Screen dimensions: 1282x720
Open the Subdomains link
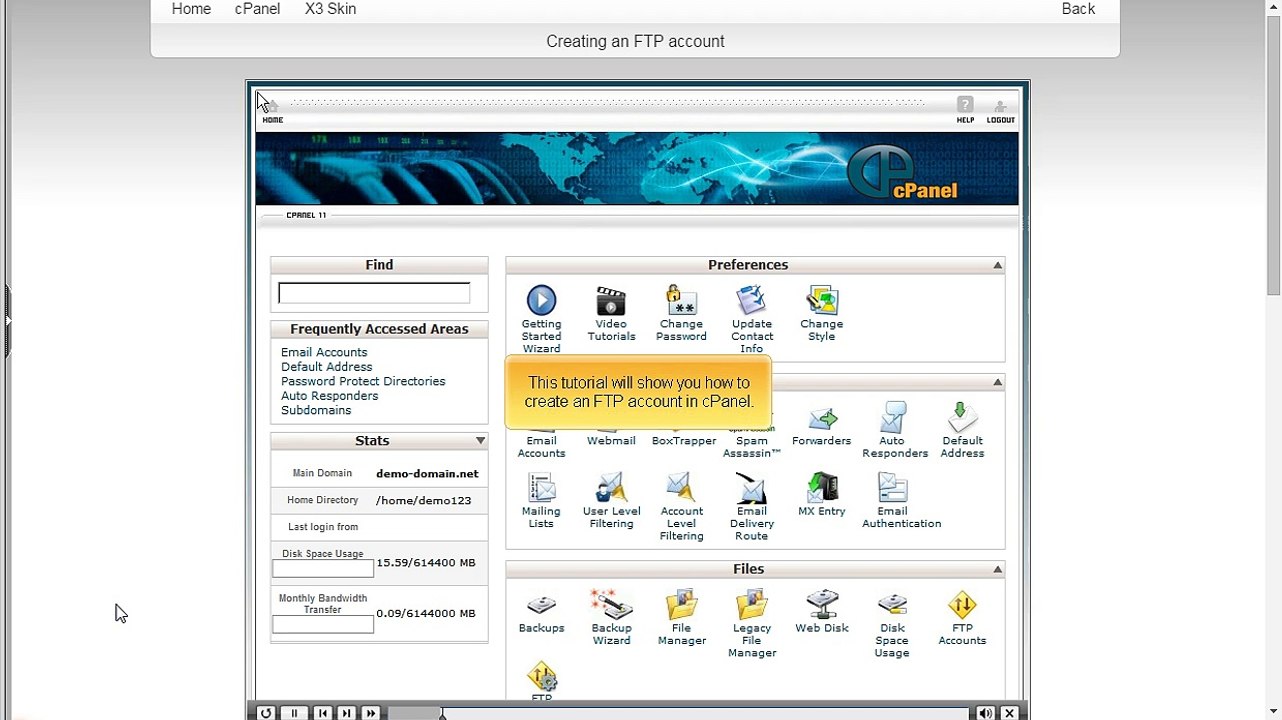click(x=316, y=410)
